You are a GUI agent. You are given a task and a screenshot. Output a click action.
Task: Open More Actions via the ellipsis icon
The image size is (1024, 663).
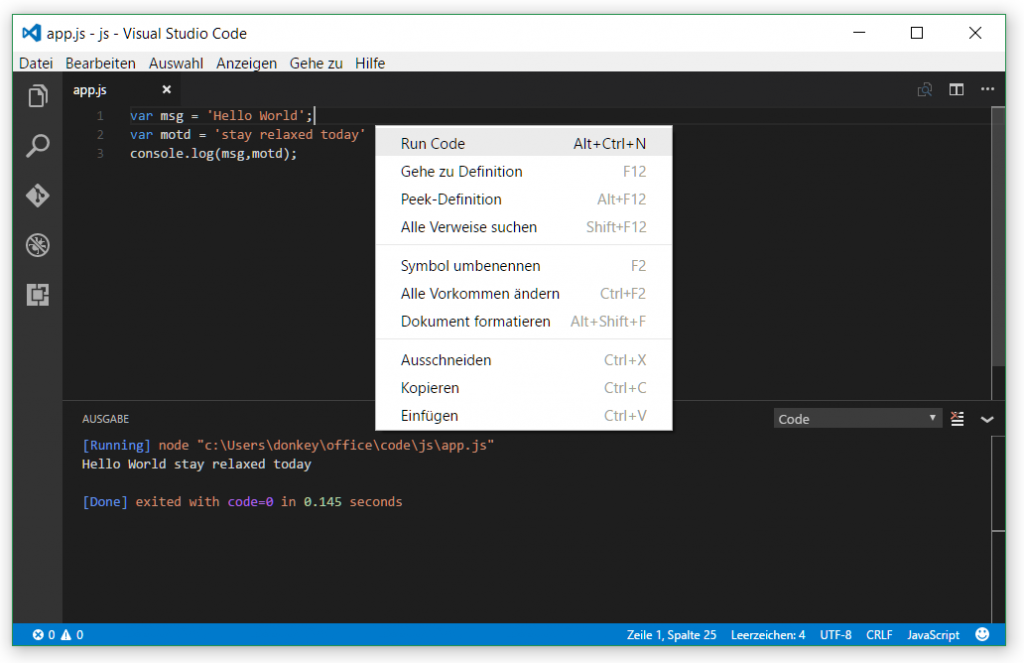[988, 89]
